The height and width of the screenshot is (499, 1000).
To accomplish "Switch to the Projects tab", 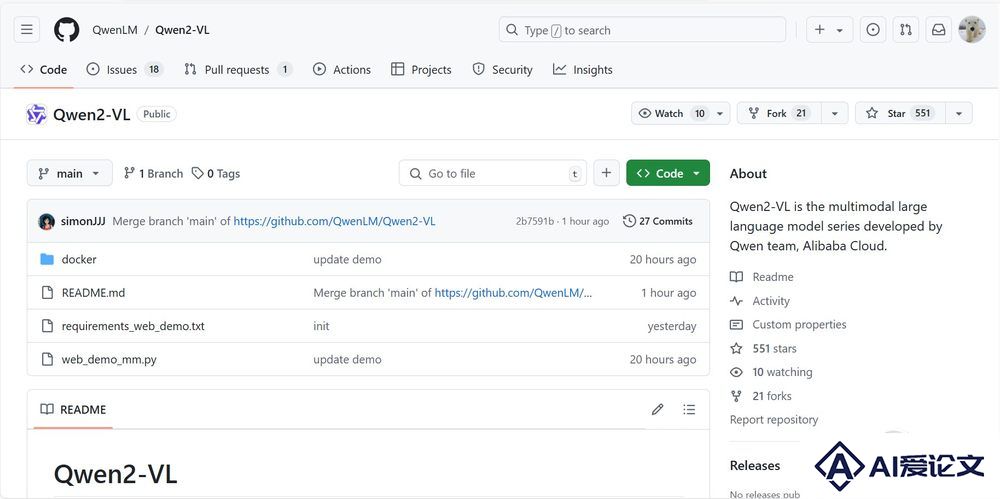I will click(x=422, y=70).
